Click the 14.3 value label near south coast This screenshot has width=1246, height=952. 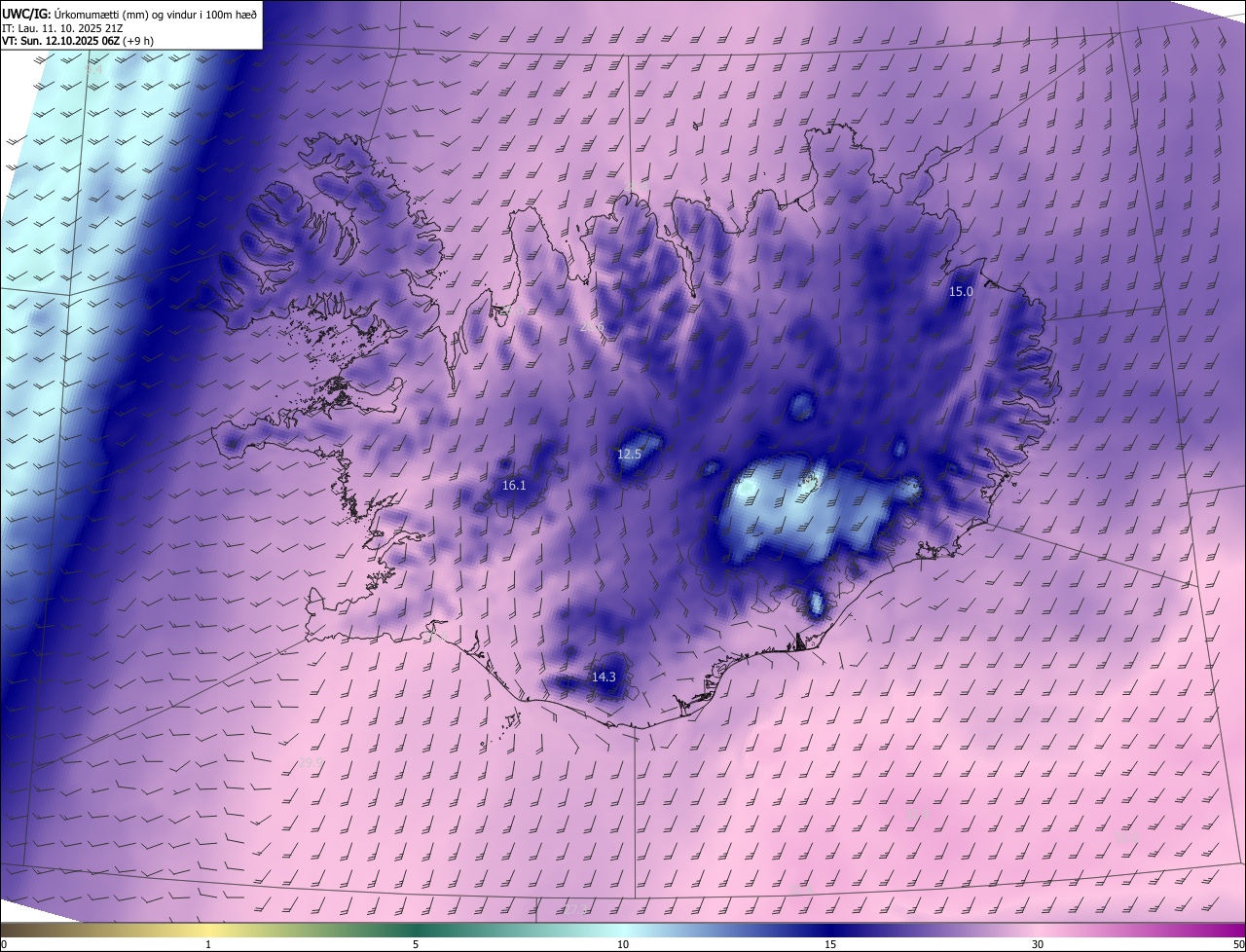pos(604,677)
